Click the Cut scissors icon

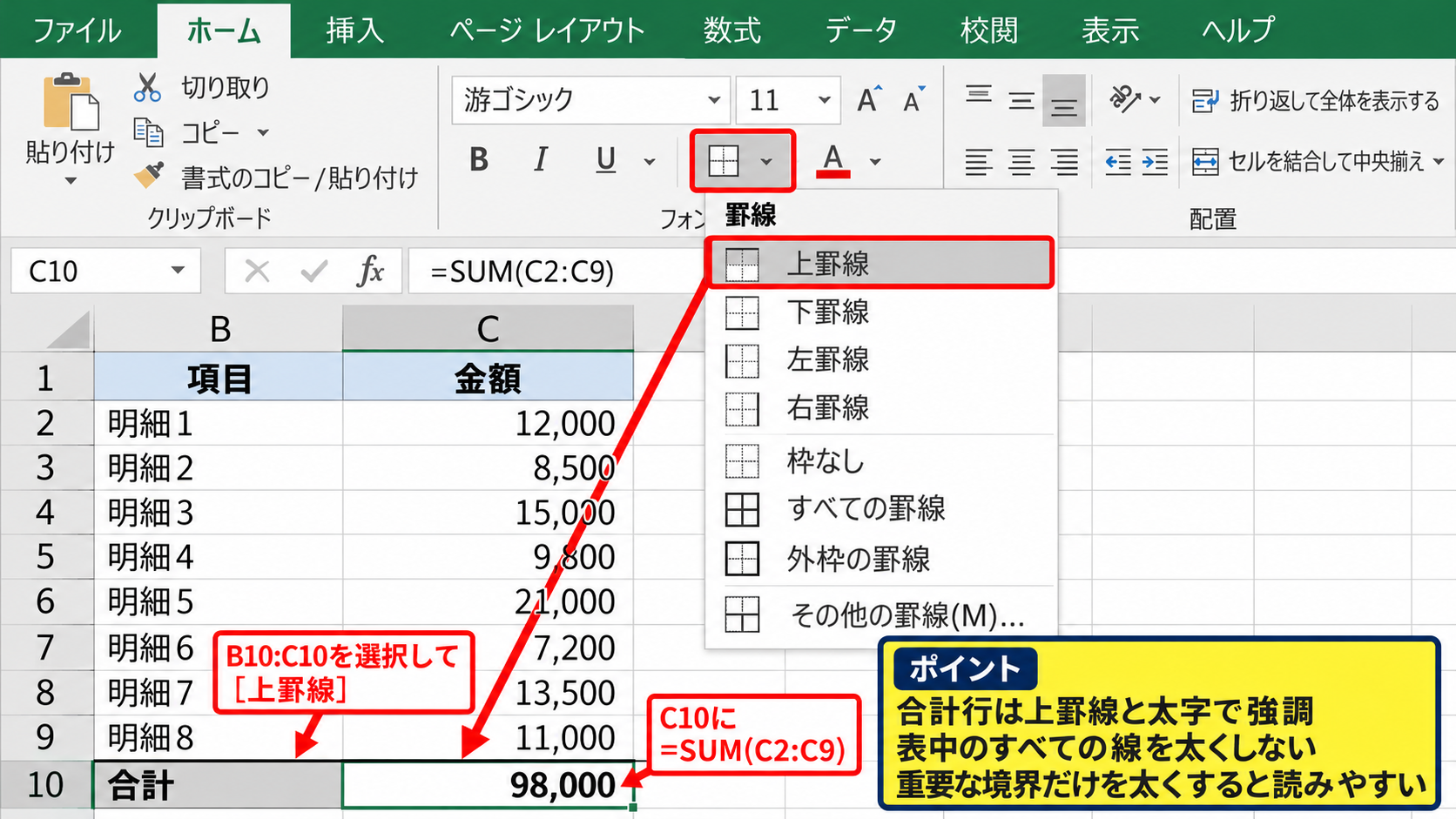[x=148, y=87]
